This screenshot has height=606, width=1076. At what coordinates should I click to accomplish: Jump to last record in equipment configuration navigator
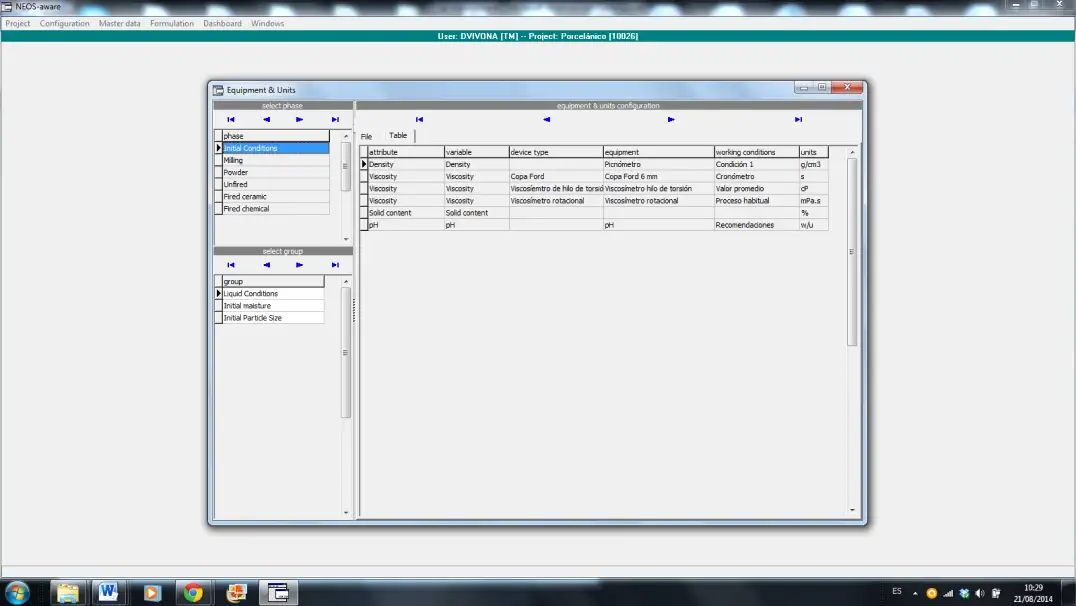pyautogui.click(x=798, y=120)
